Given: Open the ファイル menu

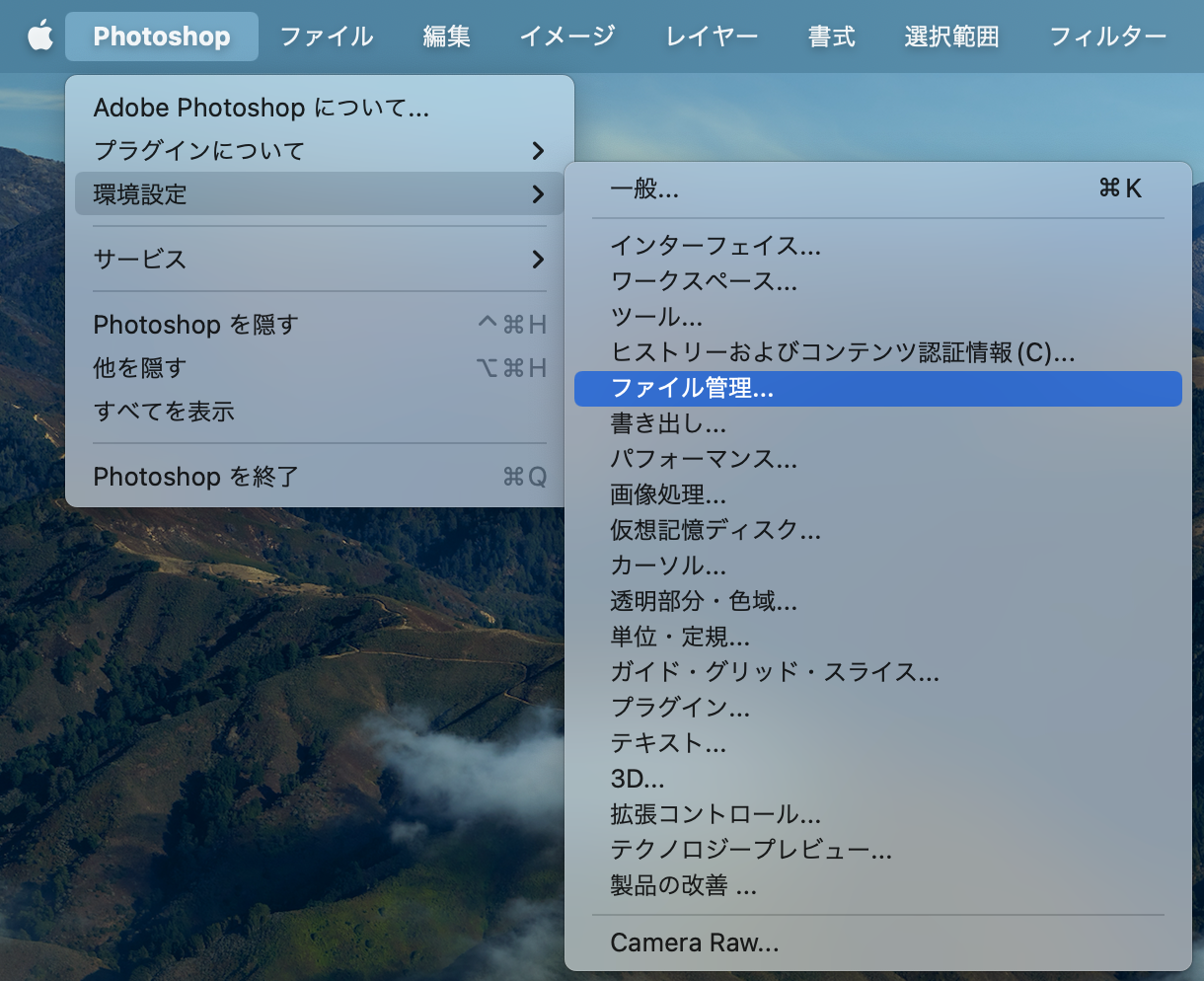Looking at the screenshot, I should 326,36.
